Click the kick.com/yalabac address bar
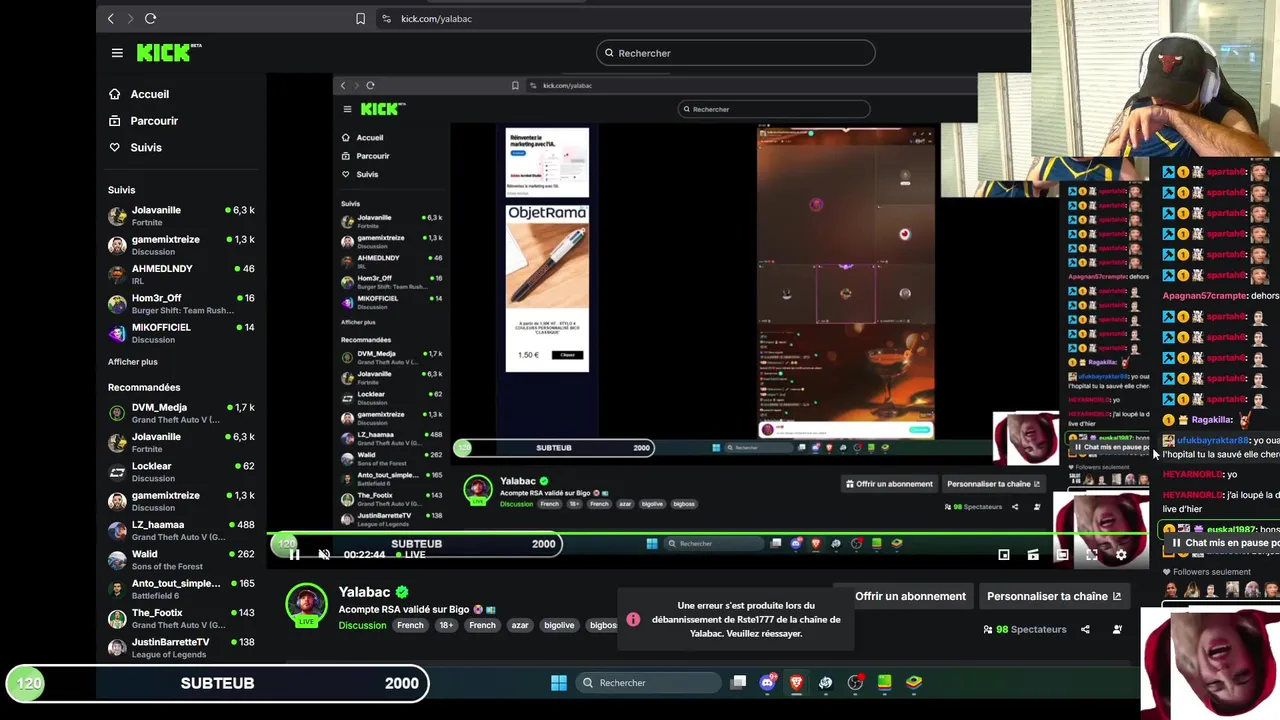This screenshot has width=1280, height=720. pos(436,19)
